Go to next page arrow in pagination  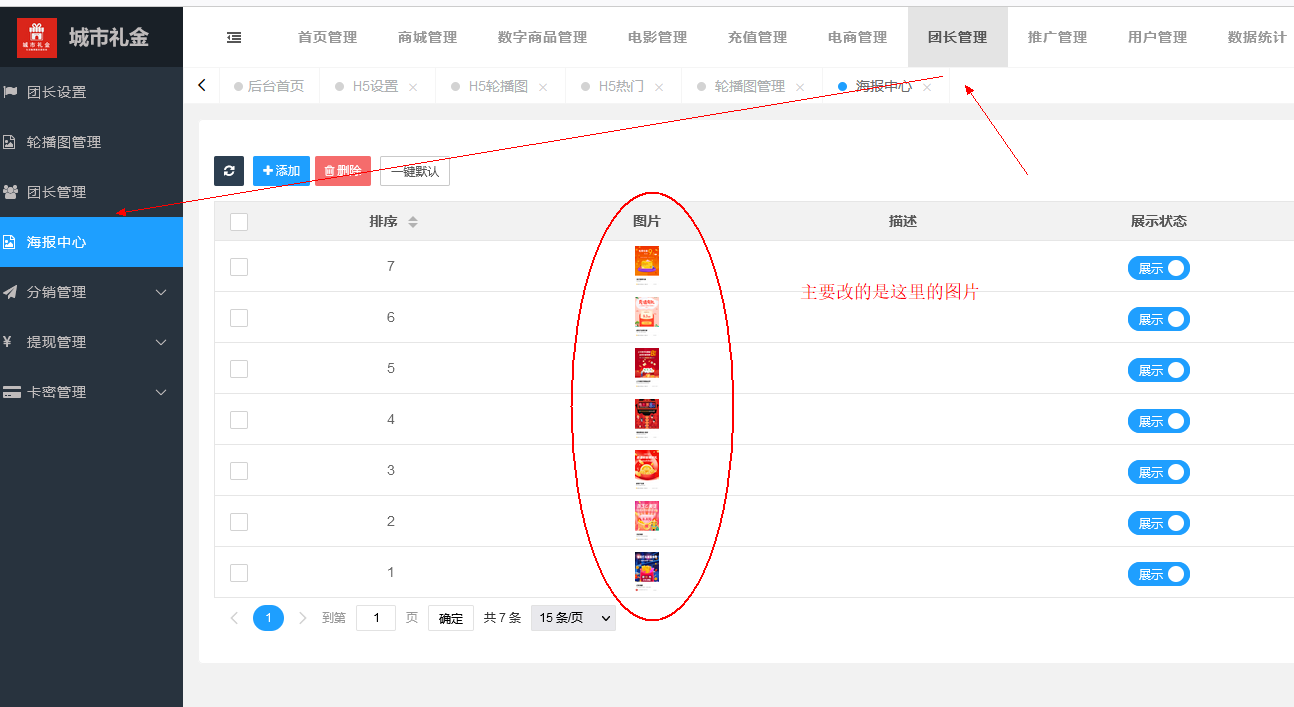303,618
